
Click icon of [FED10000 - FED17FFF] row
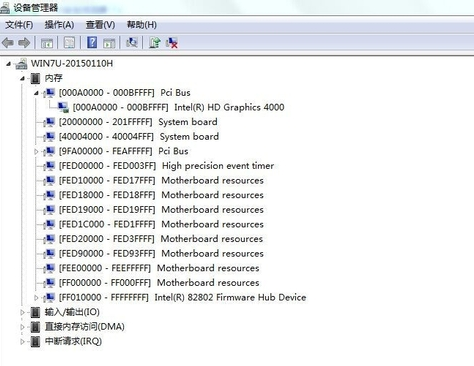[x=49, y=181]
